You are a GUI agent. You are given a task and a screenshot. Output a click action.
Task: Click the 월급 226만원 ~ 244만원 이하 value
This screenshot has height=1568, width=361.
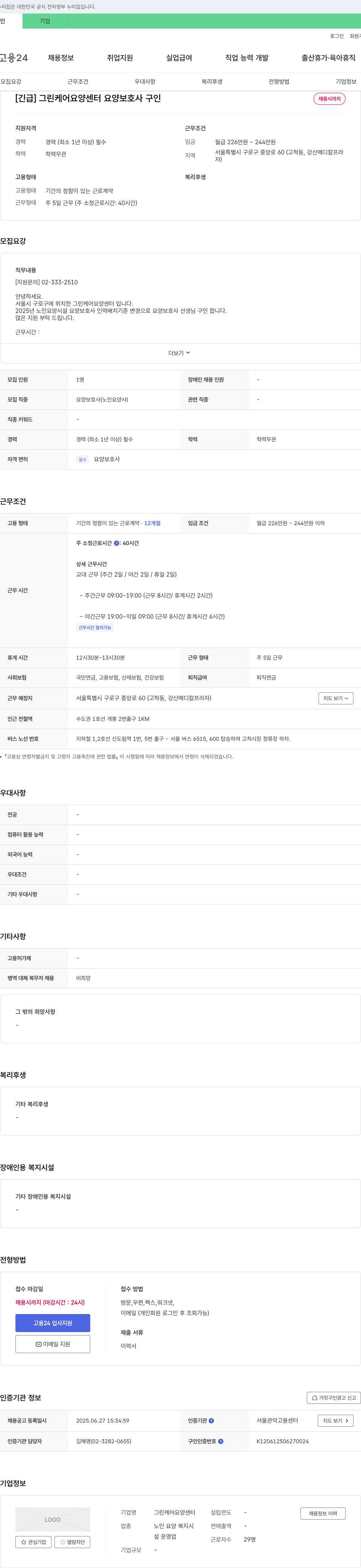pyautogui.click(x=290, y=523)
